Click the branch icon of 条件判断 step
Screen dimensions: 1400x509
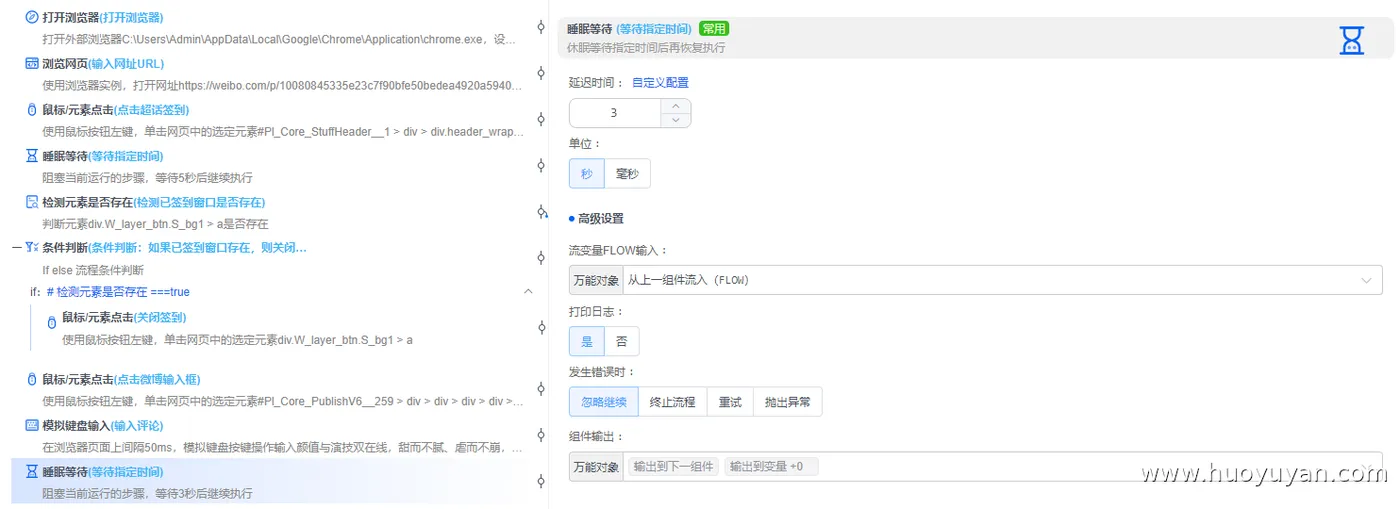tap(32, 247)
